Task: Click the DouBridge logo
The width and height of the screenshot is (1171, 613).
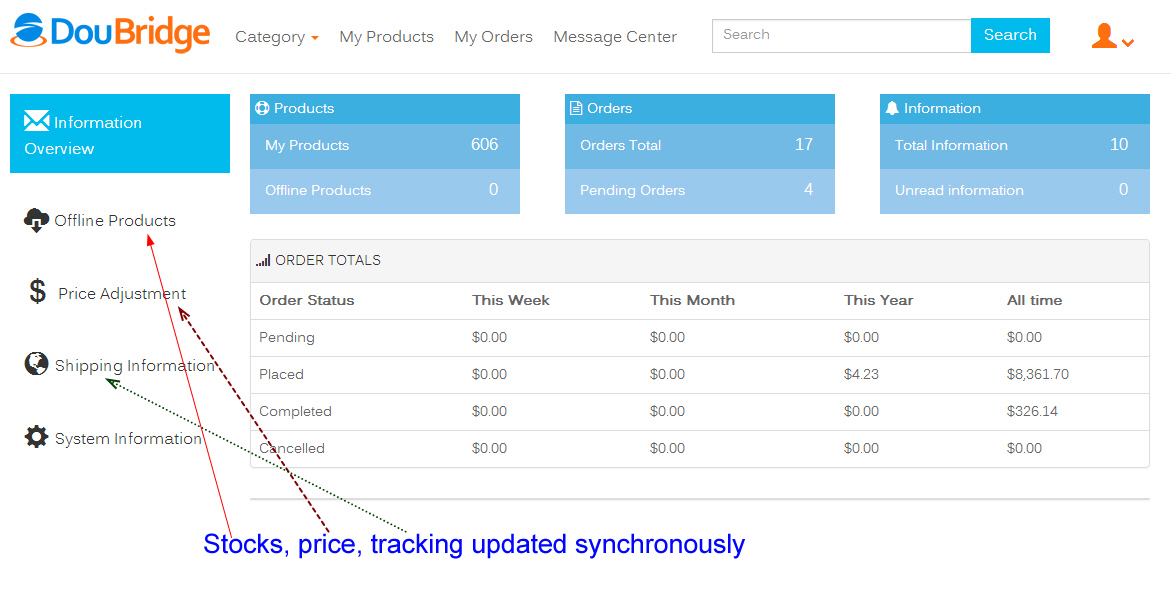Action: point(111,33)
